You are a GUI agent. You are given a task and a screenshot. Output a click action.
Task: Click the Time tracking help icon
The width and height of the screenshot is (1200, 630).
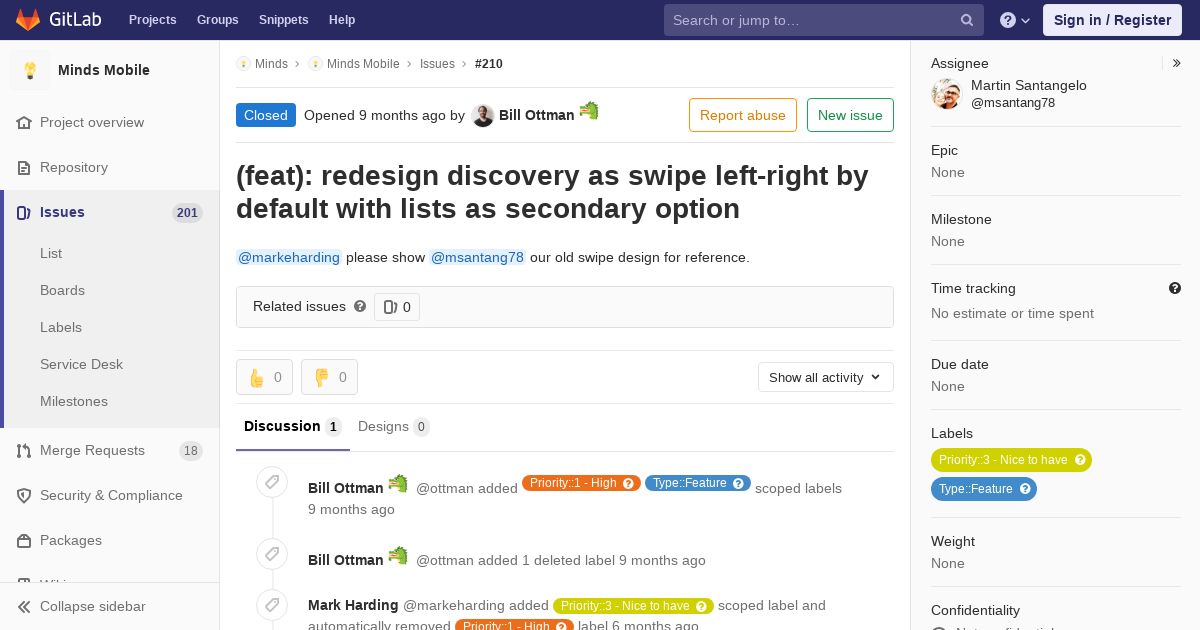1175,288
